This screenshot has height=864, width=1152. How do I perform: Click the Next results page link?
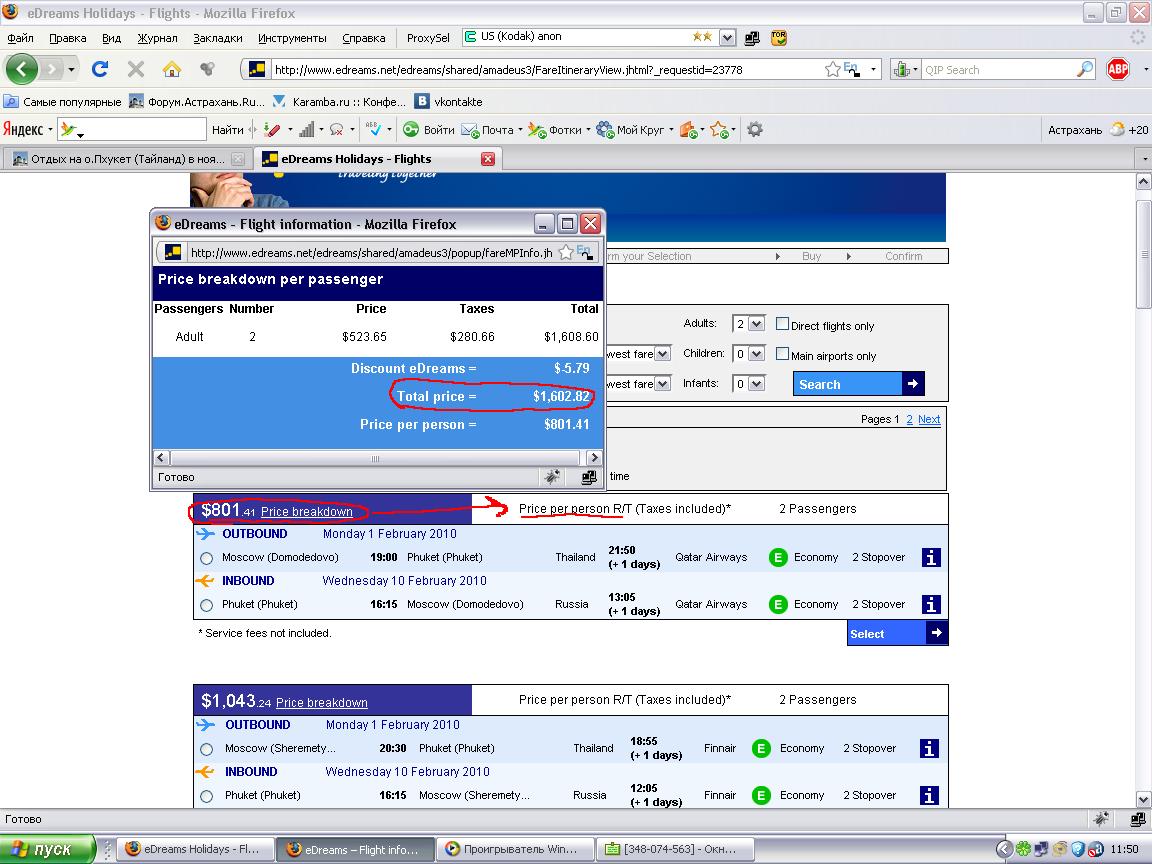[x=929, y=420]
